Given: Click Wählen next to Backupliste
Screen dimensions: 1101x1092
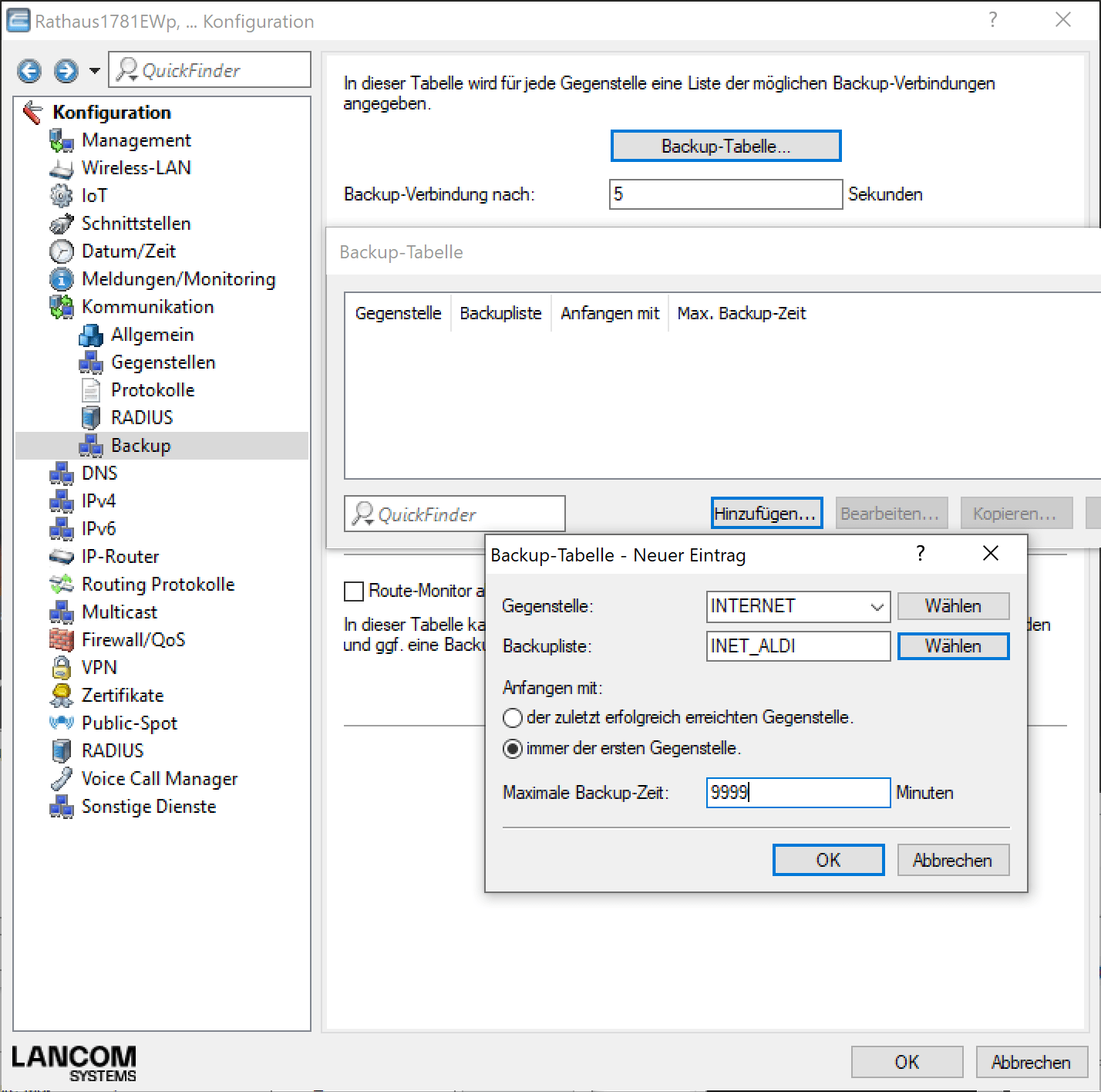Looking at the screenshot, I should tap(953, 646).
